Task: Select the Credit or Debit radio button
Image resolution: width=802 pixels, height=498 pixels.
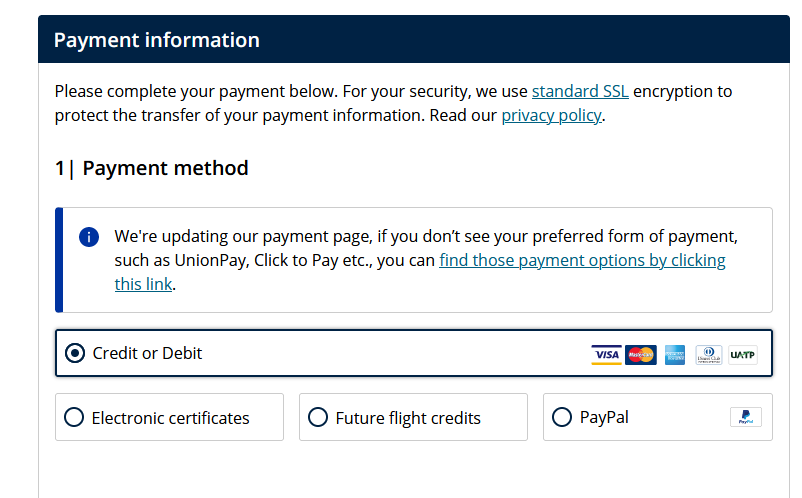Action: (x=74, y=353)
